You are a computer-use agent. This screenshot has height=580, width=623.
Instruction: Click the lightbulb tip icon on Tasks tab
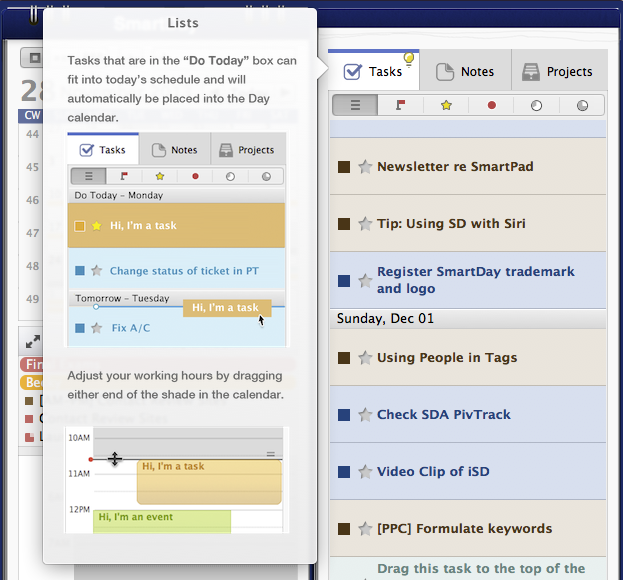tap(409, 60)
